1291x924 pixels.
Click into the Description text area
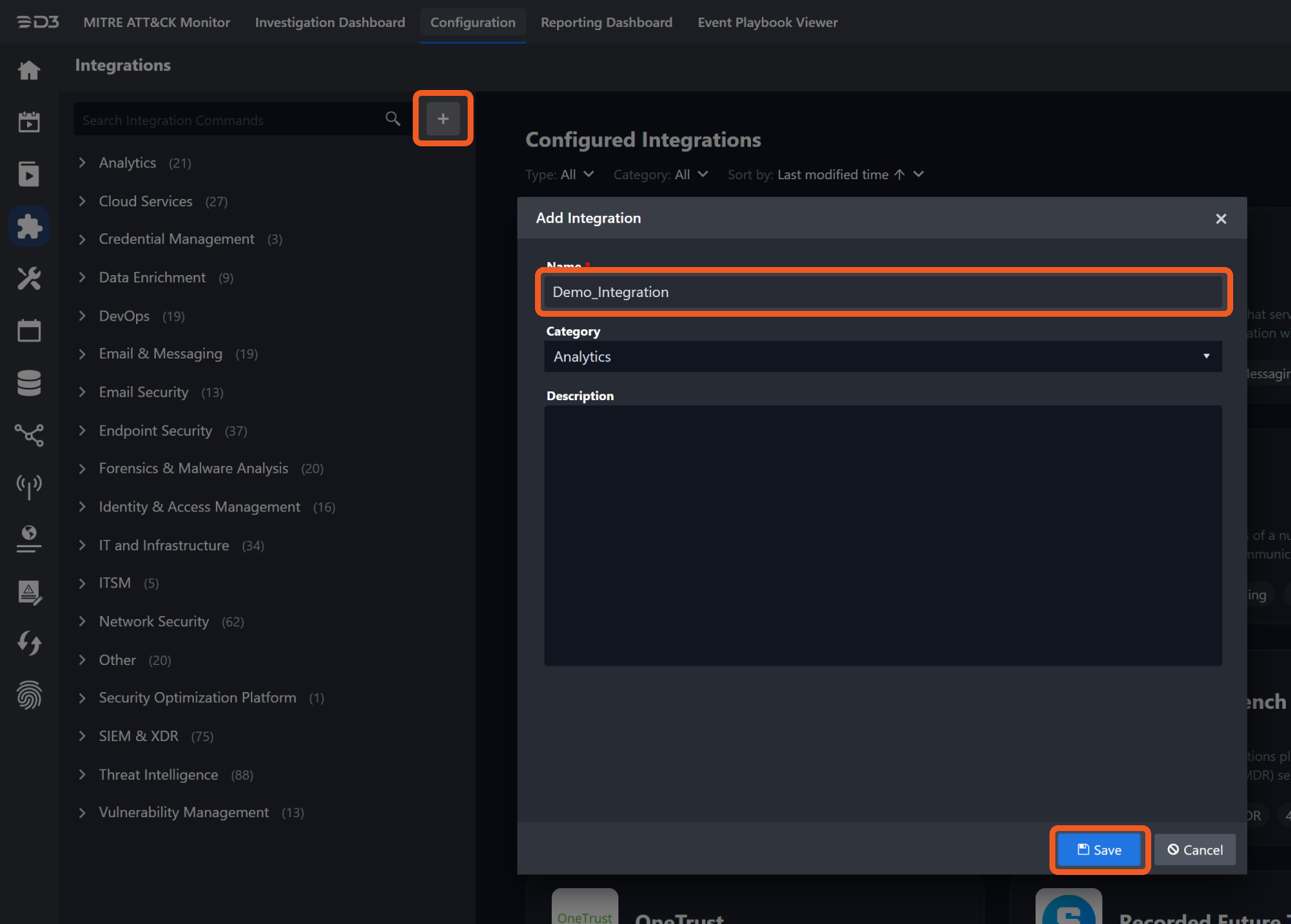pos(883,535)
